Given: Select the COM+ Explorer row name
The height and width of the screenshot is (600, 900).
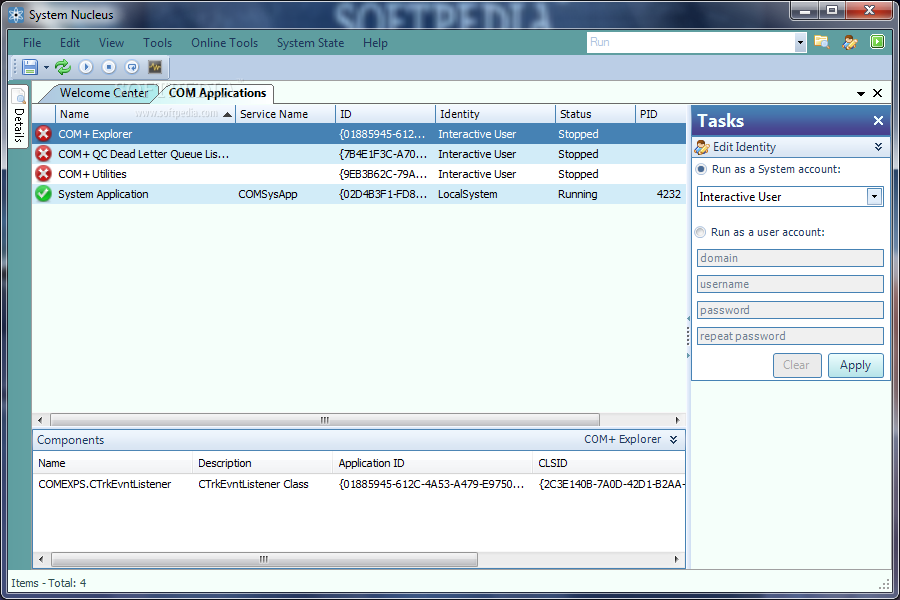Looking at the screenshot, I should coord(95,134).
